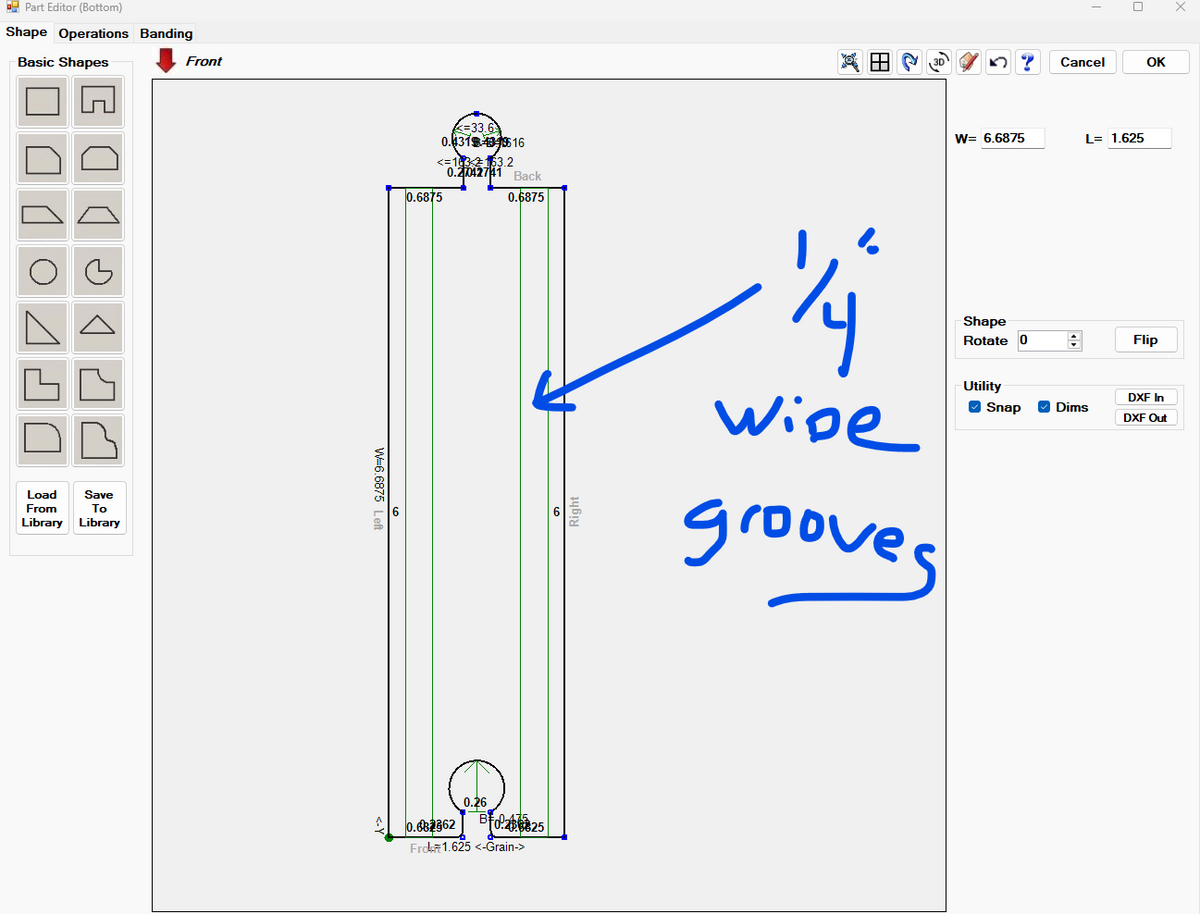
Task: Click the zoom extents magnifier icon
Action: [x=849, y=62]
